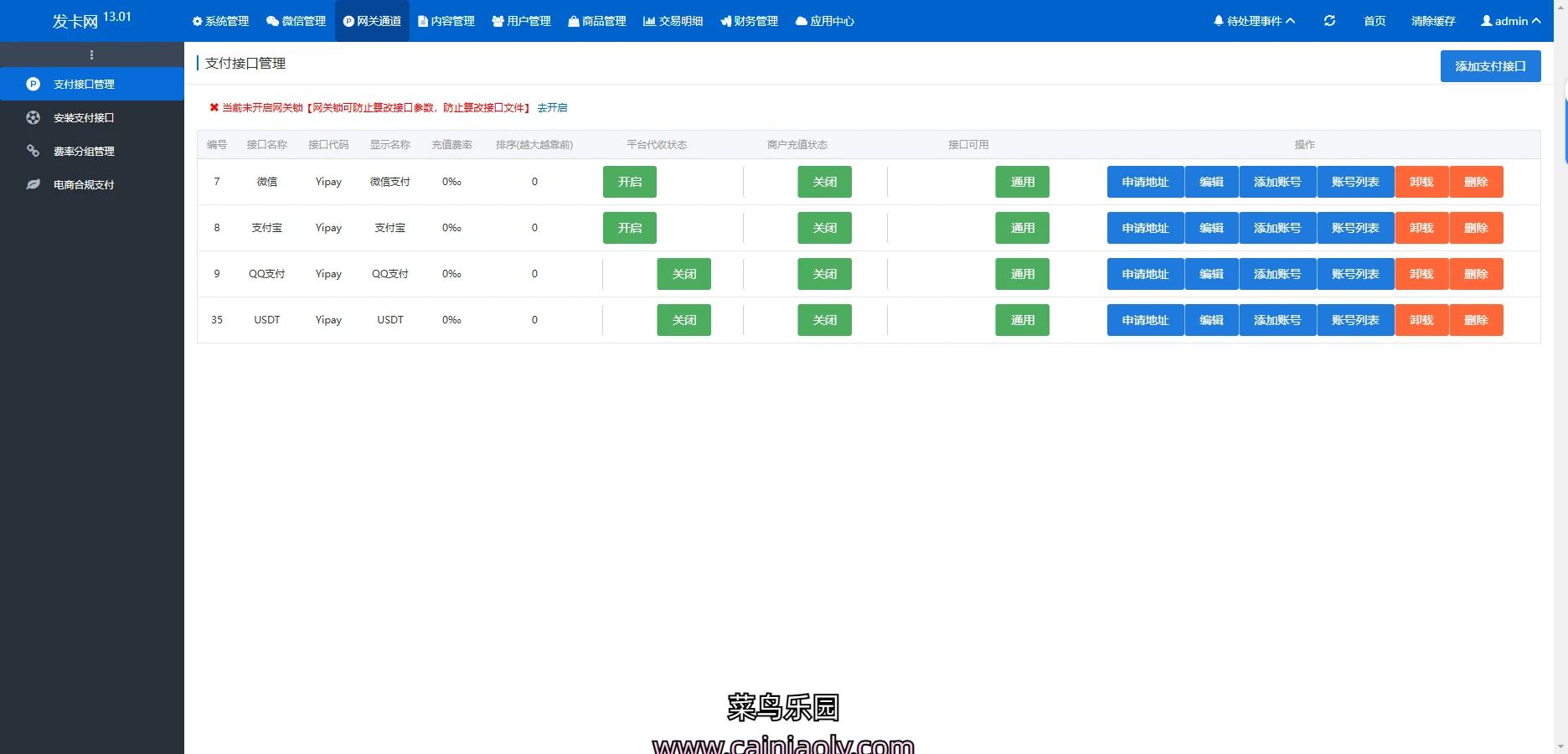Click 删除 for the 支付宝 row

[1476, 228]
